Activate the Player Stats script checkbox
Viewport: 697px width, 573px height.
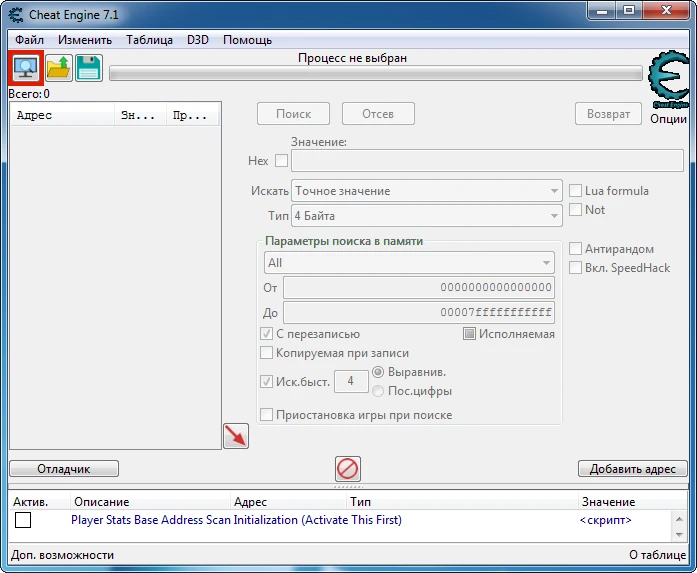click(23, 520)
